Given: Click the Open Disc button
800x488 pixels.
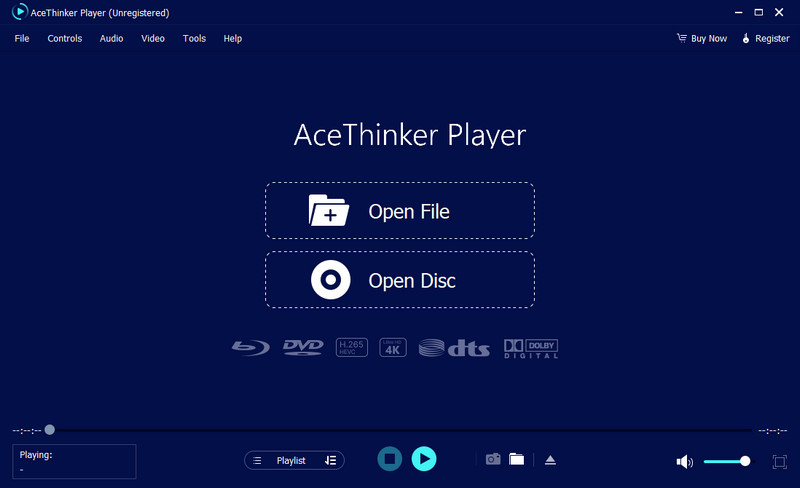Looking at the screenshot, I should (x=399, y=280).
